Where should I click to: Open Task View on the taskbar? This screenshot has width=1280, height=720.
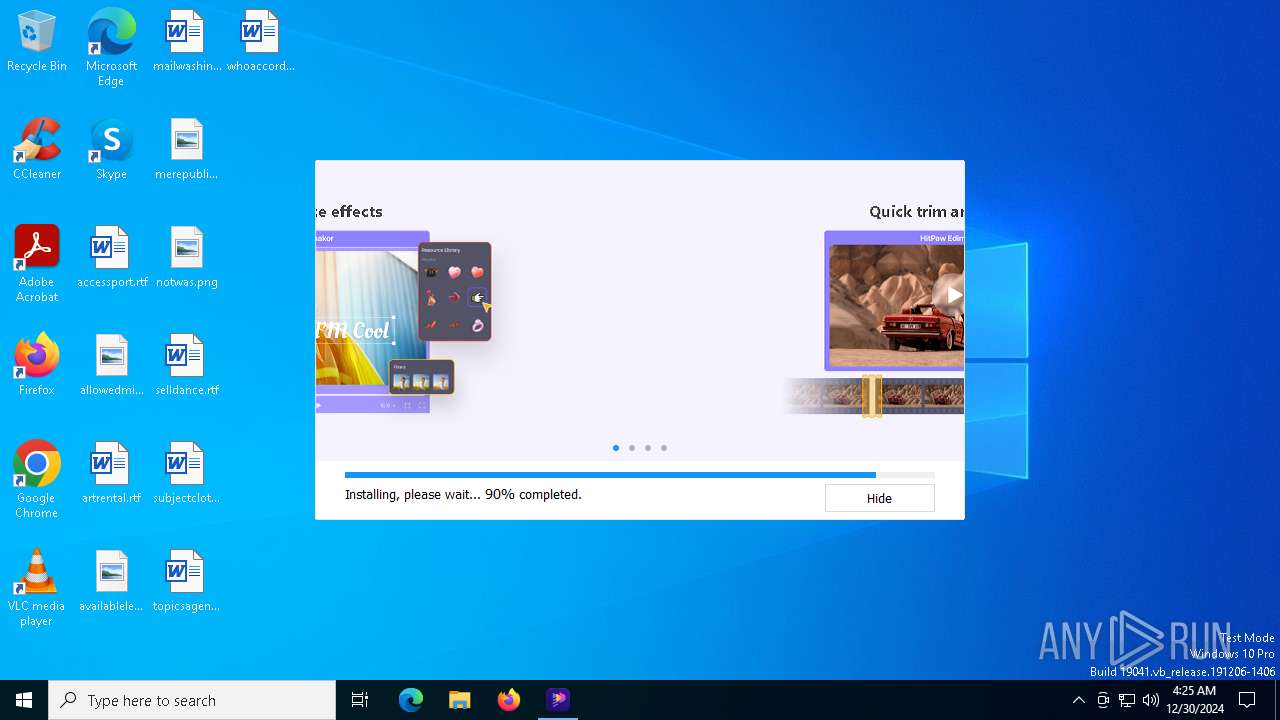360,700
